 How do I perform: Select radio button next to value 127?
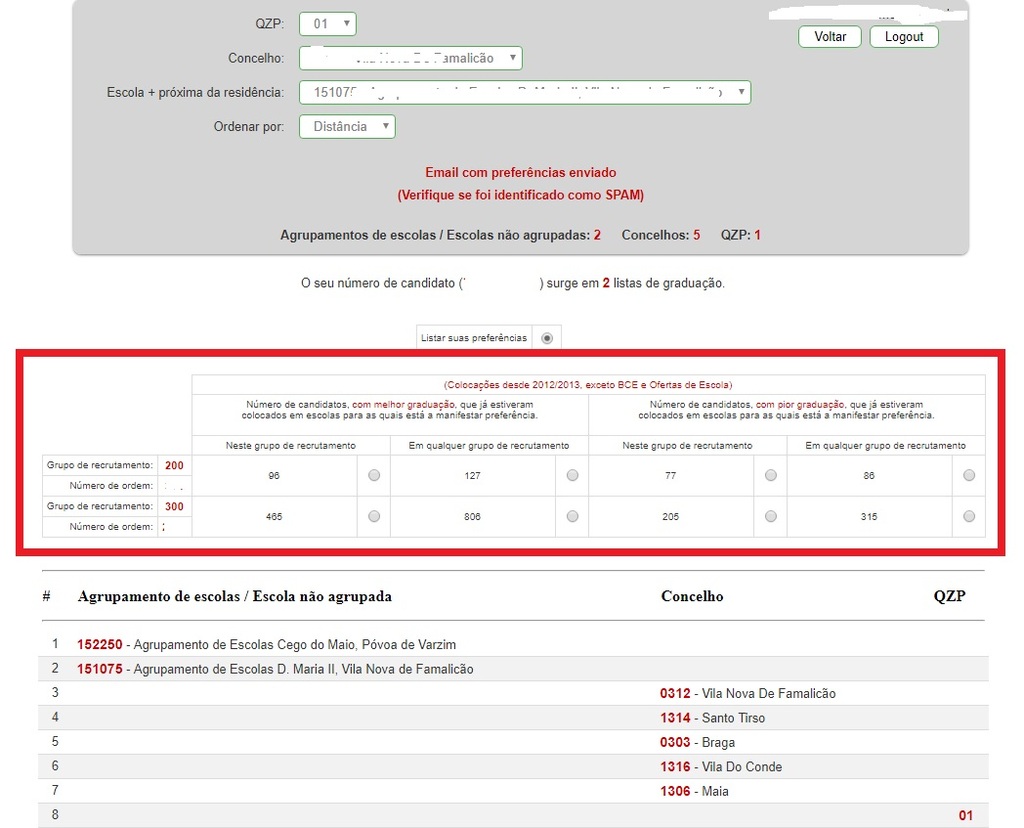click(x=572, y=476)
